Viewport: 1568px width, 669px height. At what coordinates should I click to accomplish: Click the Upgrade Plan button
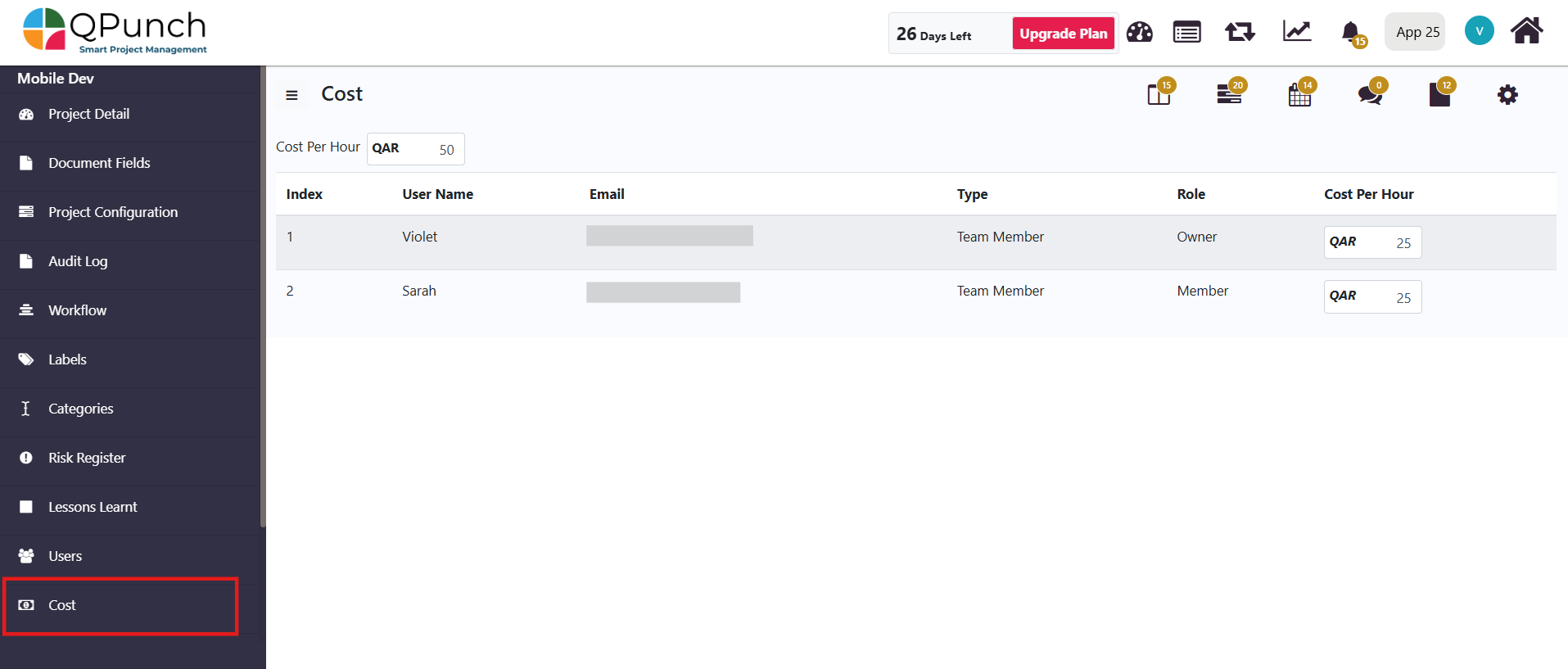click(x=1064, y=34)
